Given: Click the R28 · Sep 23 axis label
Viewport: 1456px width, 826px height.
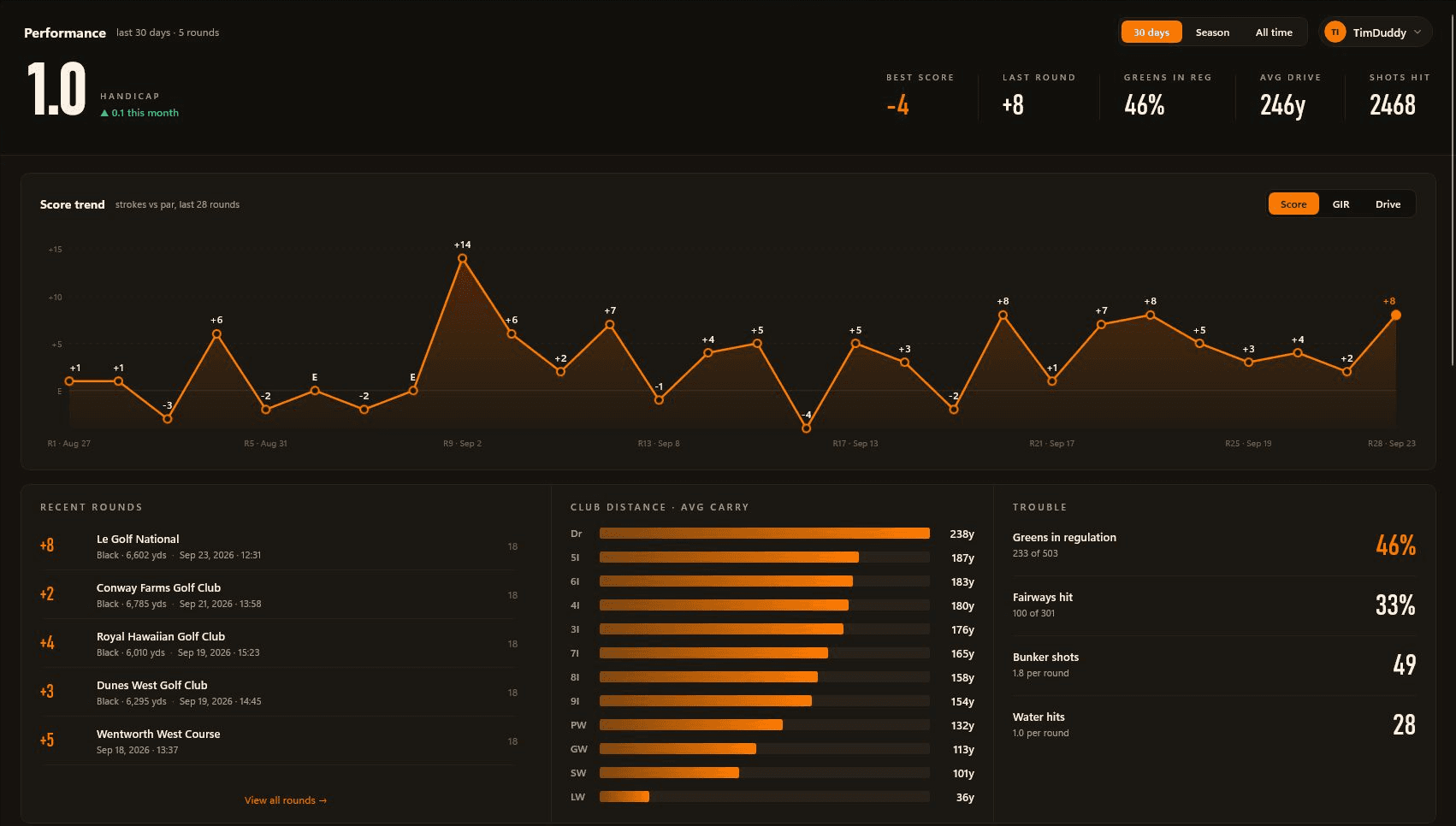Looking at the screenshot, I should click(x=1391, y=444).
